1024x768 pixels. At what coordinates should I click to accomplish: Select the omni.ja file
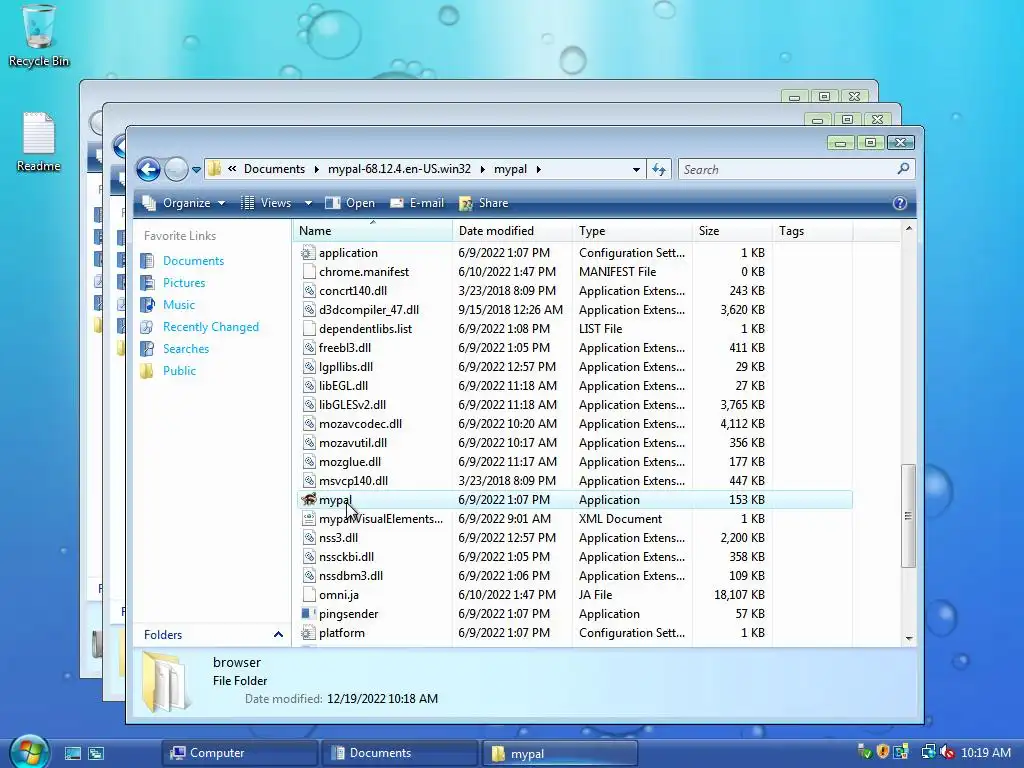[338, 595]
